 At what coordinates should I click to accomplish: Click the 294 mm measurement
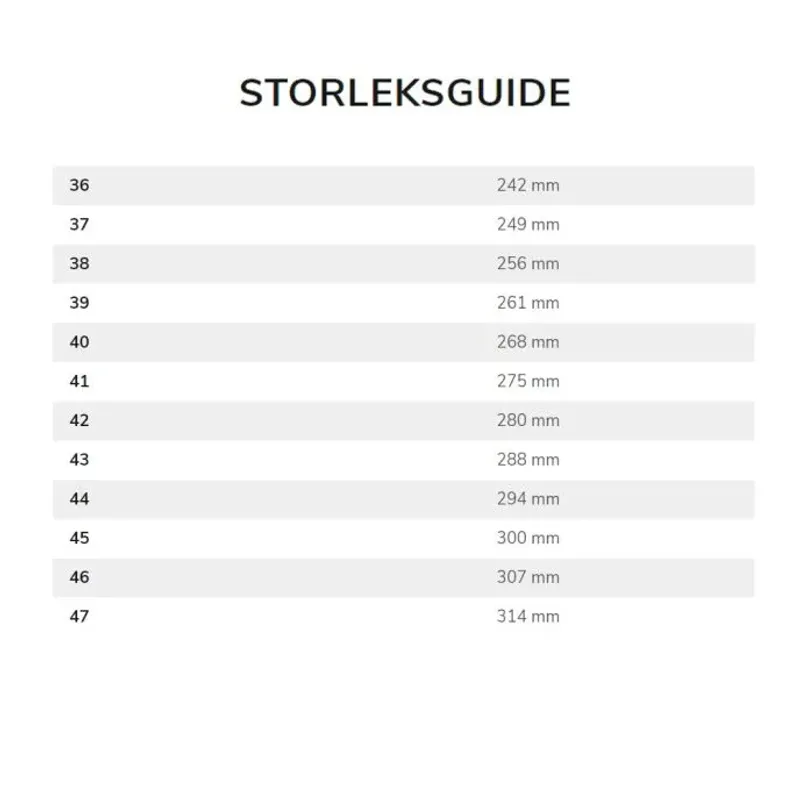[528, 499]
